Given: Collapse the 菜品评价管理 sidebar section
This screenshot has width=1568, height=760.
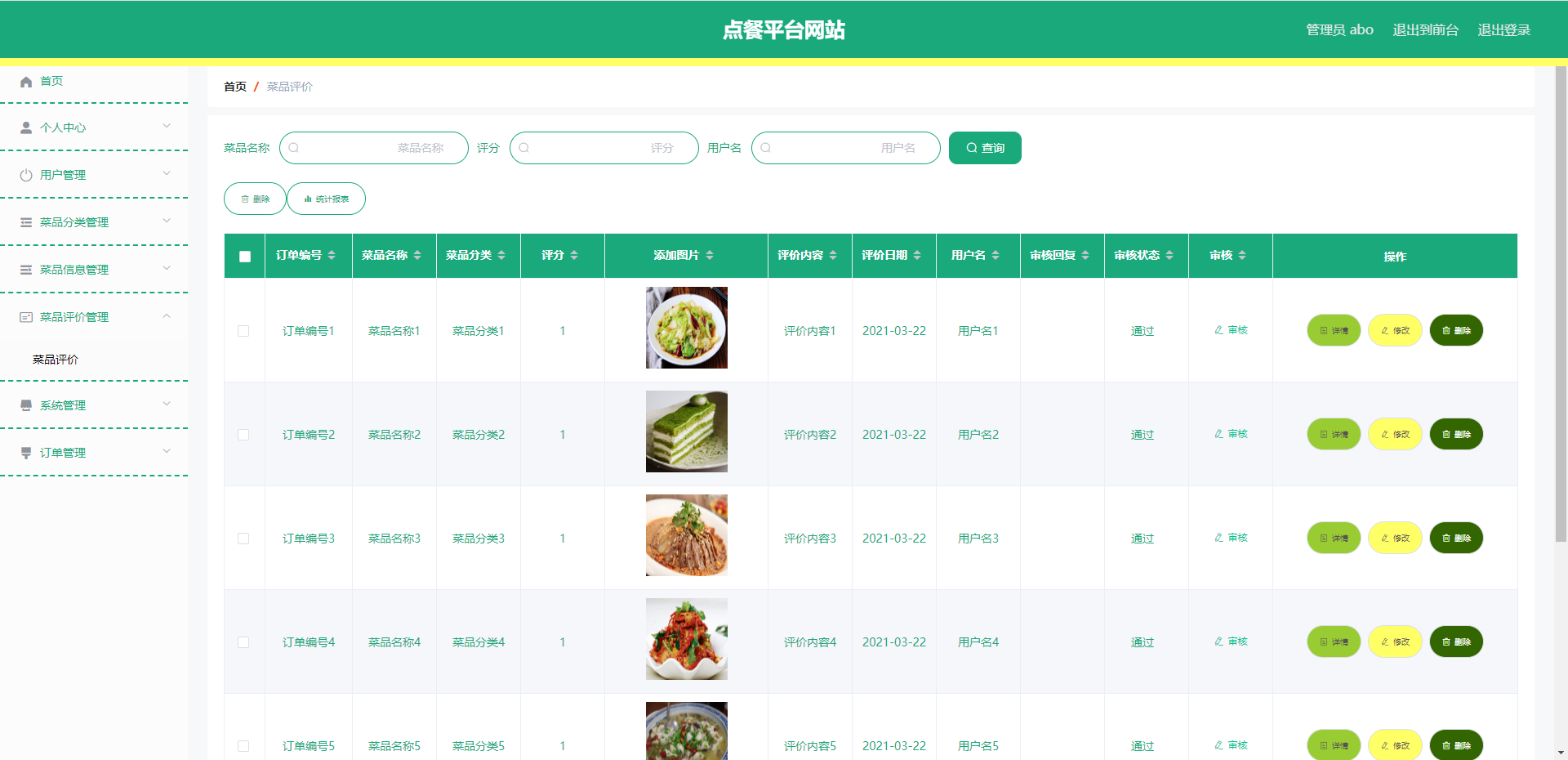Looking at the screenshot, I should coord(94,317).
